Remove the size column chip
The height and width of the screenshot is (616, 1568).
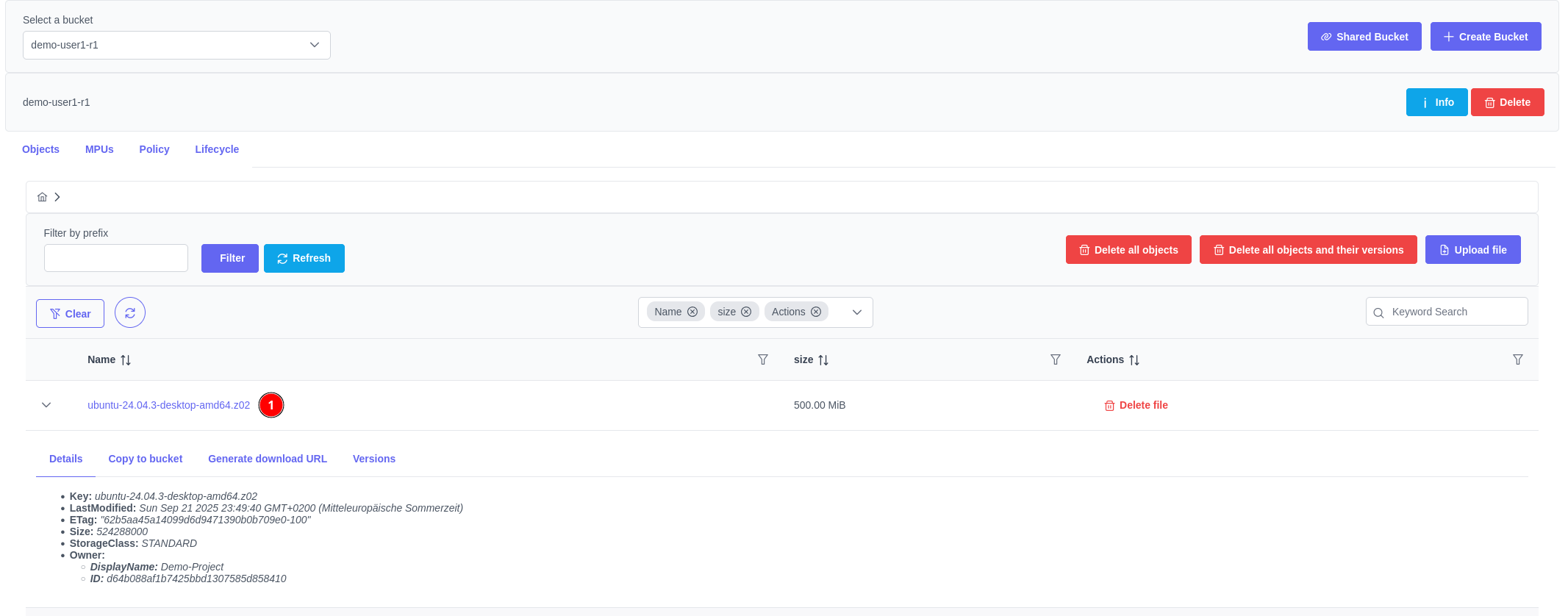[746, 312]
